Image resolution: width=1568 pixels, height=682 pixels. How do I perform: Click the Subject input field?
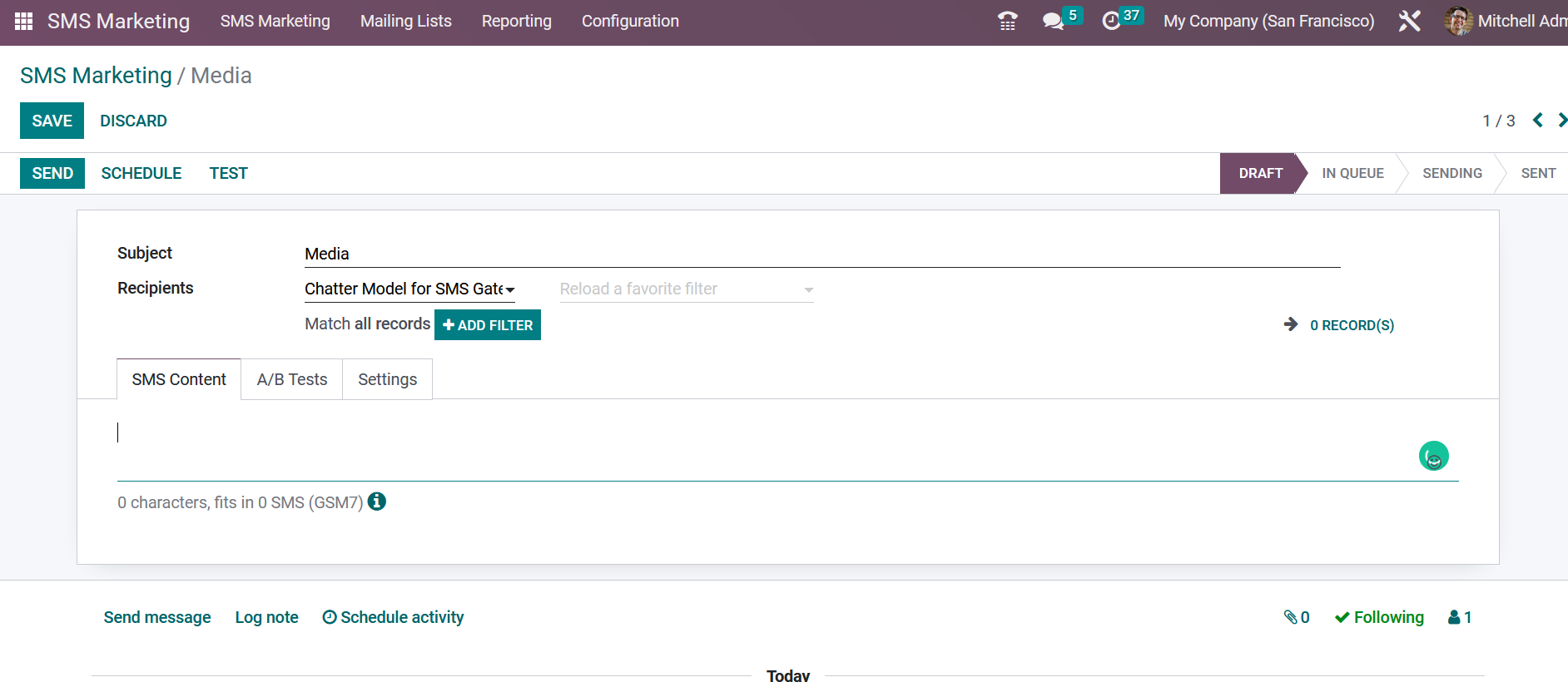pos(822,254)
